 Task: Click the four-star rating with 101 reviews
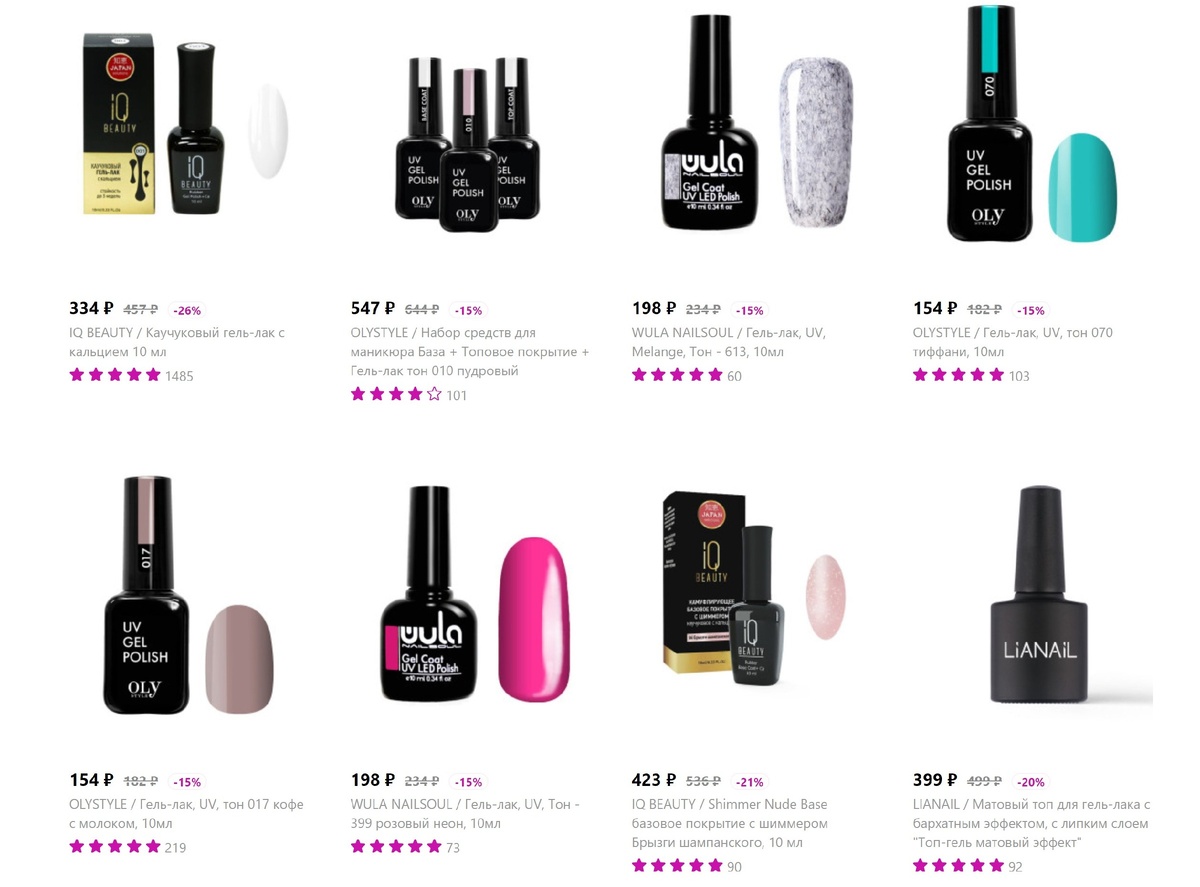[409, 395]
